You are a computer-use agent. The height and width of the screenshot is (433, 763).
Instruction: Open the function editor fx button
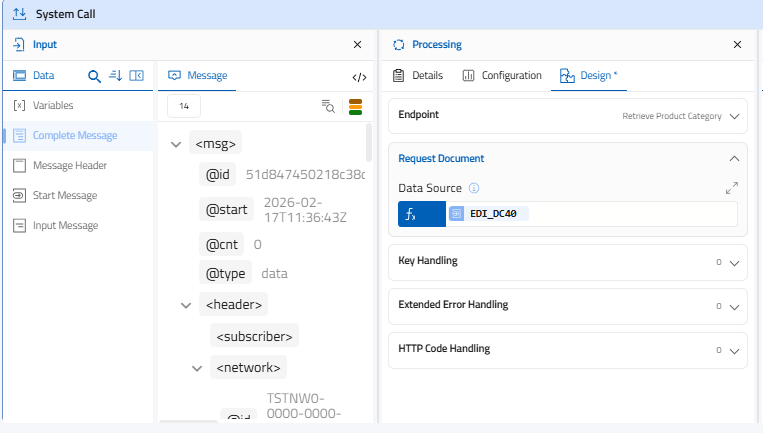(421, 214)
